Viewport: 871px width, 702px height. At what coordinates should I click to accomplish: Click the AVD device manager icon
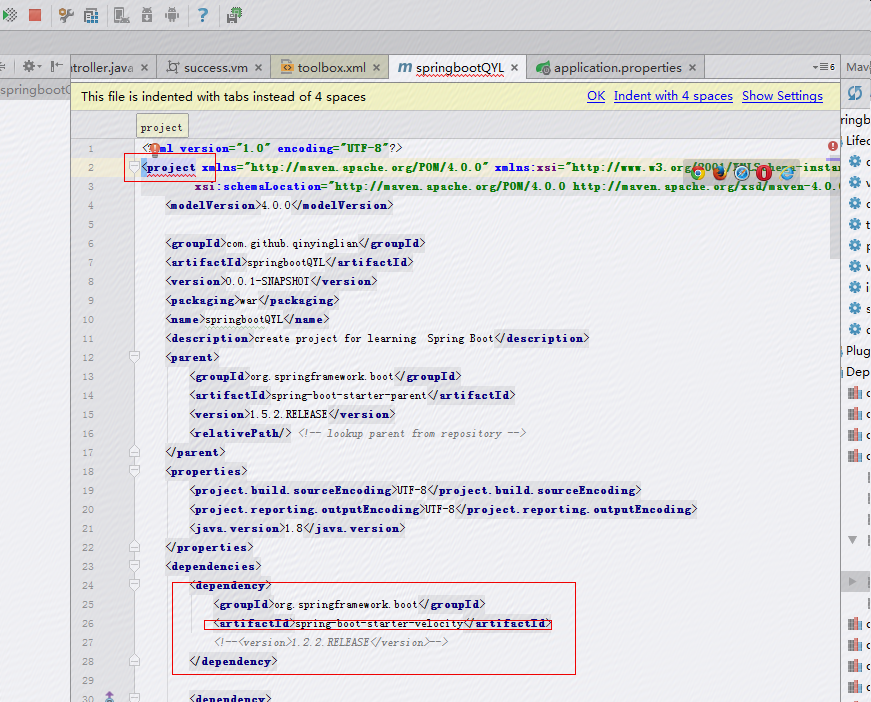(x=120, y=15)
